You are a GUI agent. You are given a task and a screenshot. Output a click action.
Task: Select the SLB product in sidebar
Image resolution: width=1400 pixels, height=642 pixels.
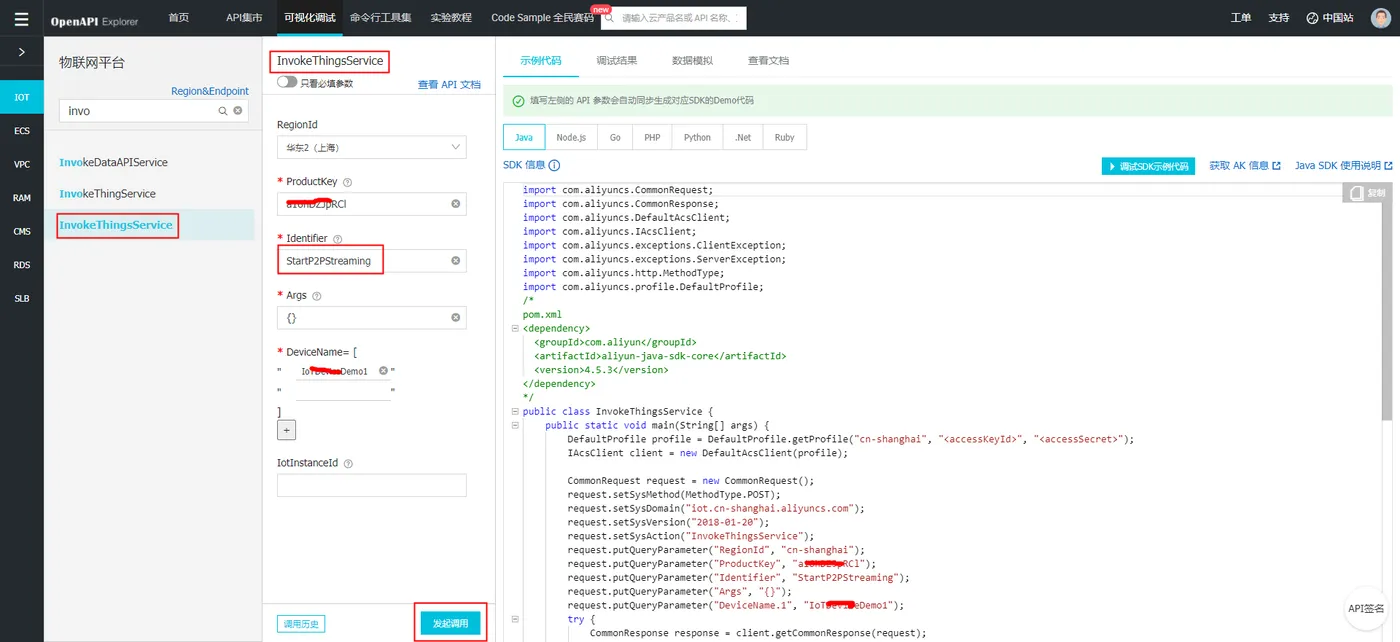[x=21, y=298]
